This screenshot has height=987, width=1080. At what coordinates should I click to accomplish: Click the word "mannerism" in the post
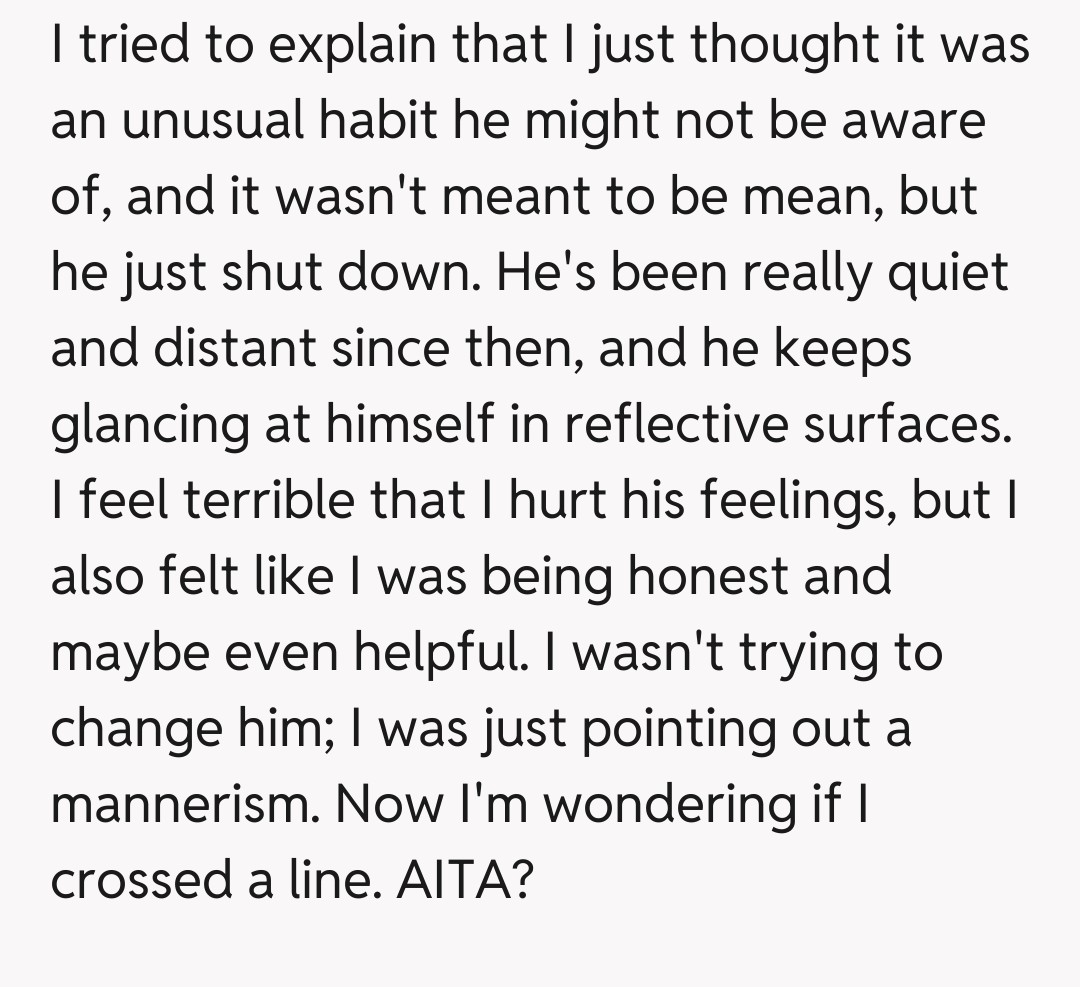click(183, 805)
